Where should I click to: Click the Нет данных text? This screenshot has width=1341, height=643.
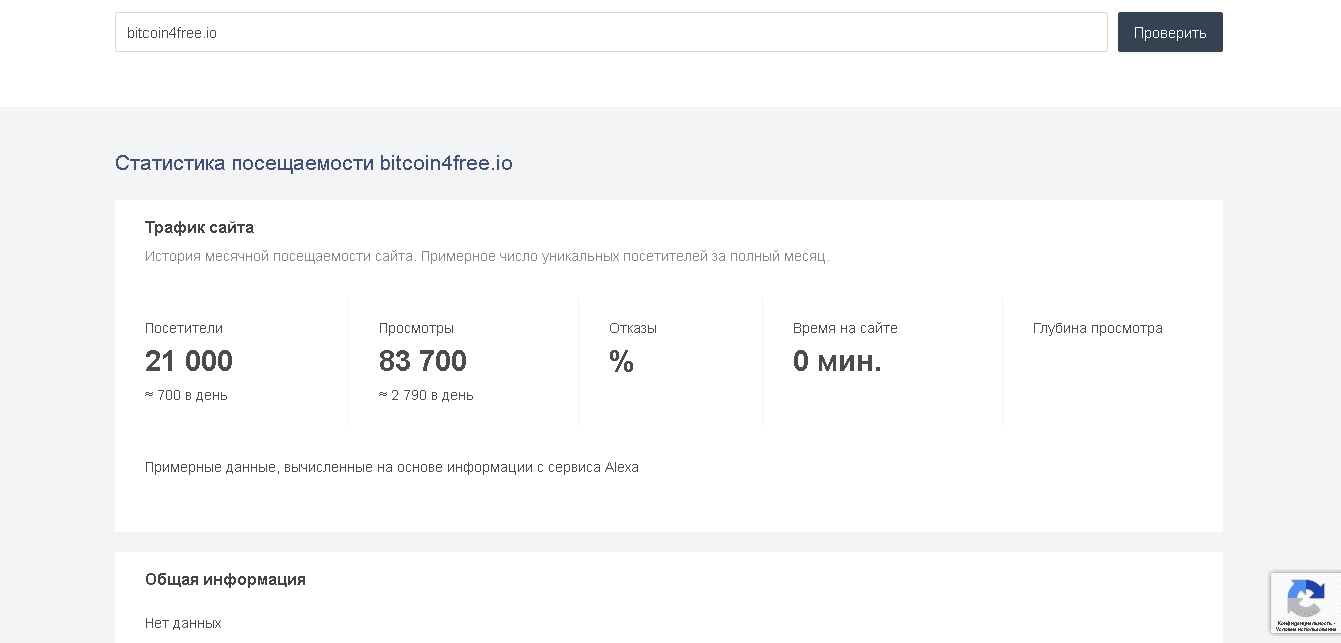click(x=183, y=623)
